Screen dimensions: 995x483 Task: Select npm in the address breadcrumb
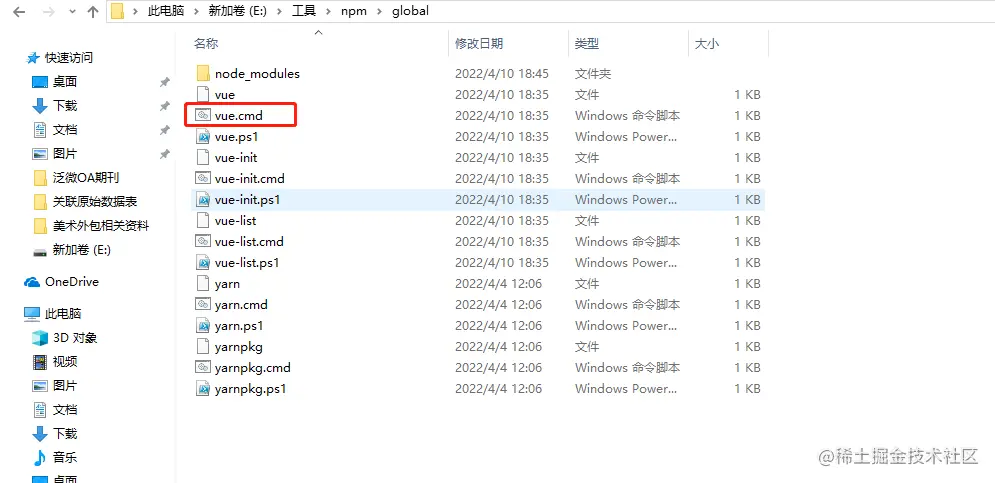click(354, 11)
